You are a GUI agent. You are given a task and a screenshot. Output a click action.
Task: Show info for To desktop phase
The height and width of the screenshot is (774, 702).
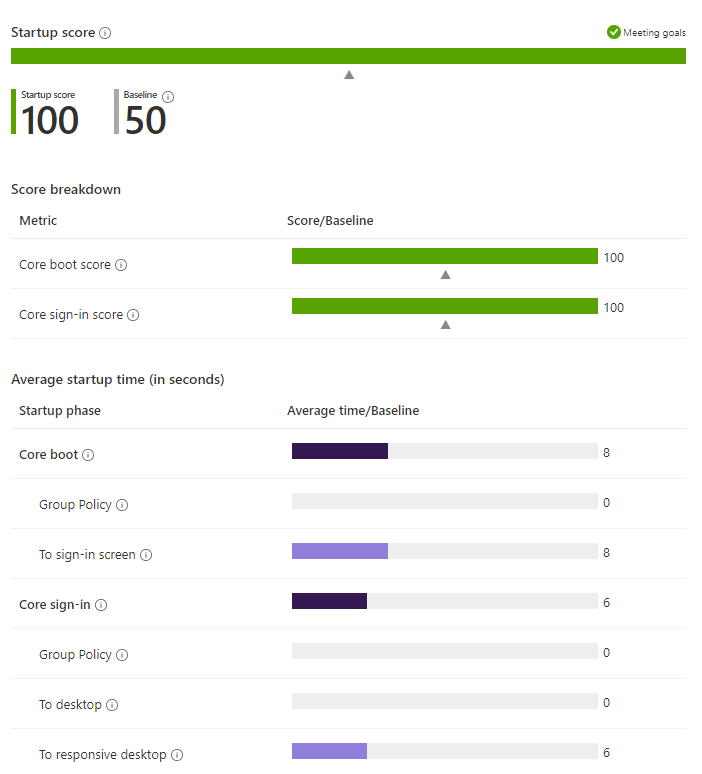[x=112, y=705]
